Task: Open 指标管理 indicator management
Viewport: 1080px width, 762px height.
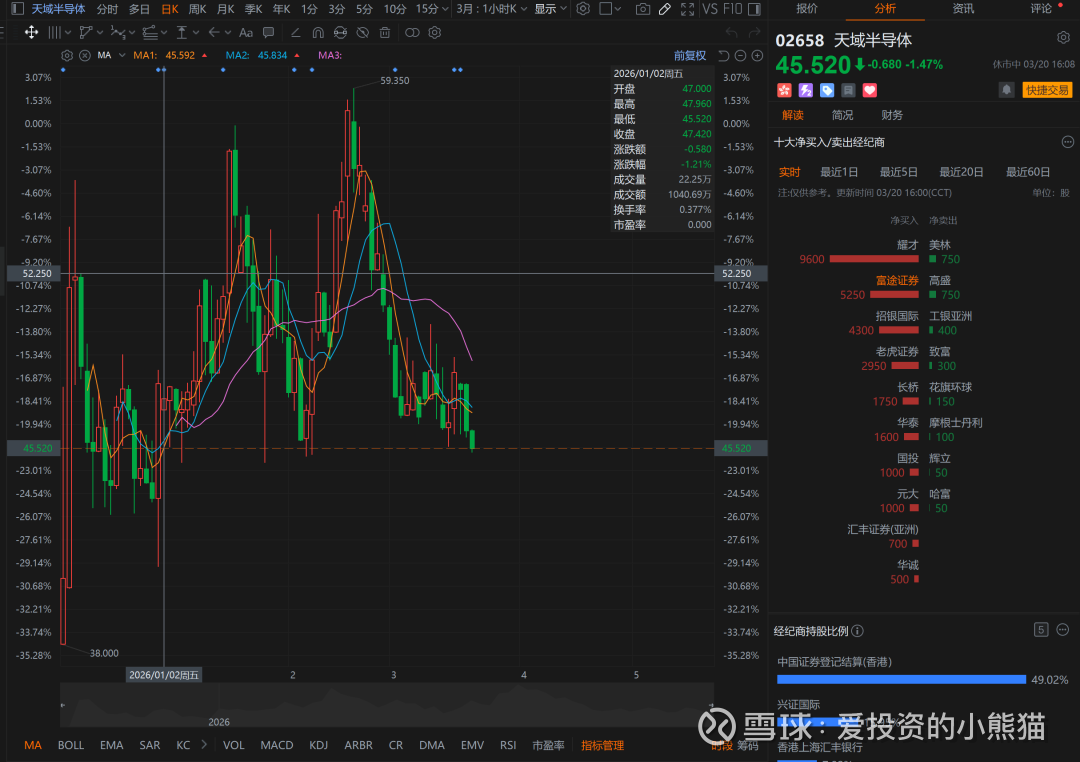Action: [603, 745]
